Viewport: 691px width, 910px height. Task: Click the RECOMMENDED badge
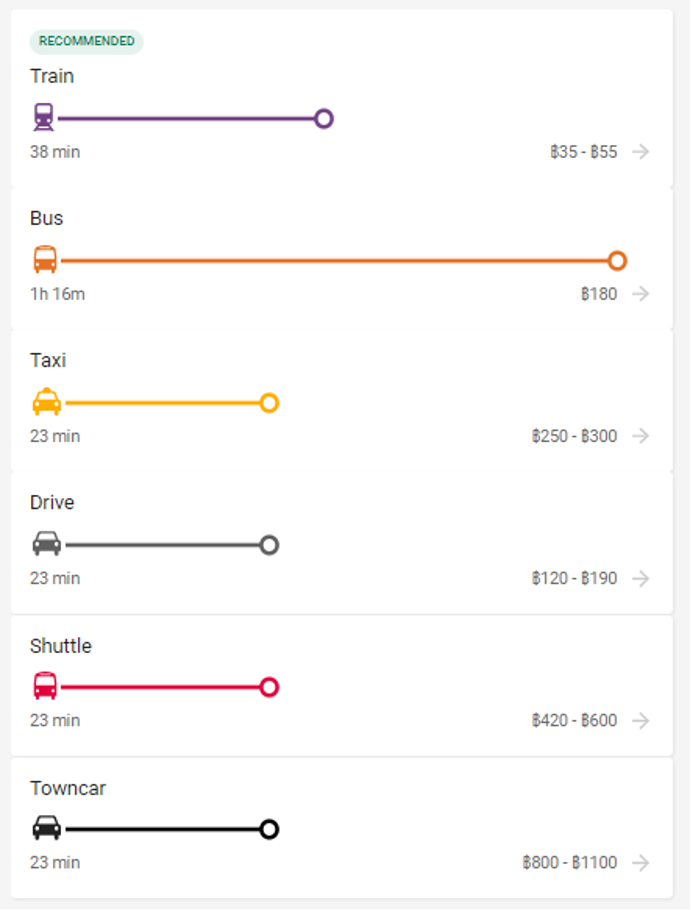(86, 41)
